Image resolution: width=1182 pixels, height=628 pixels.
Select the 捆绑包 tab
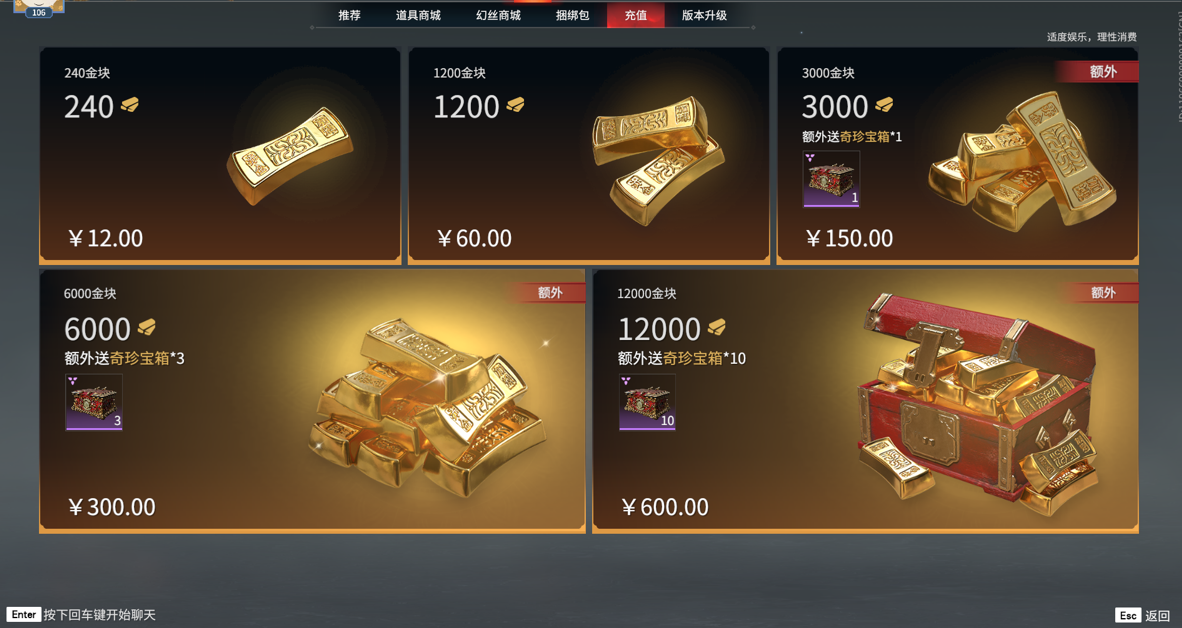pyautogui.click(x=572, y=15)
